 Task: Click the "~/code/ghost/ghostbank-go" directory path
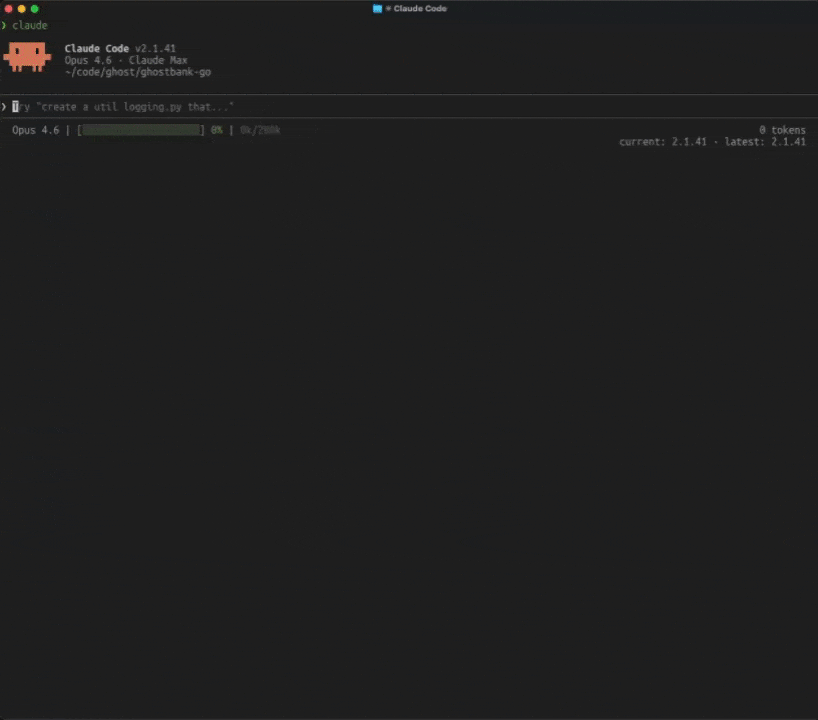pyautogui.click(x=138, y=72)
